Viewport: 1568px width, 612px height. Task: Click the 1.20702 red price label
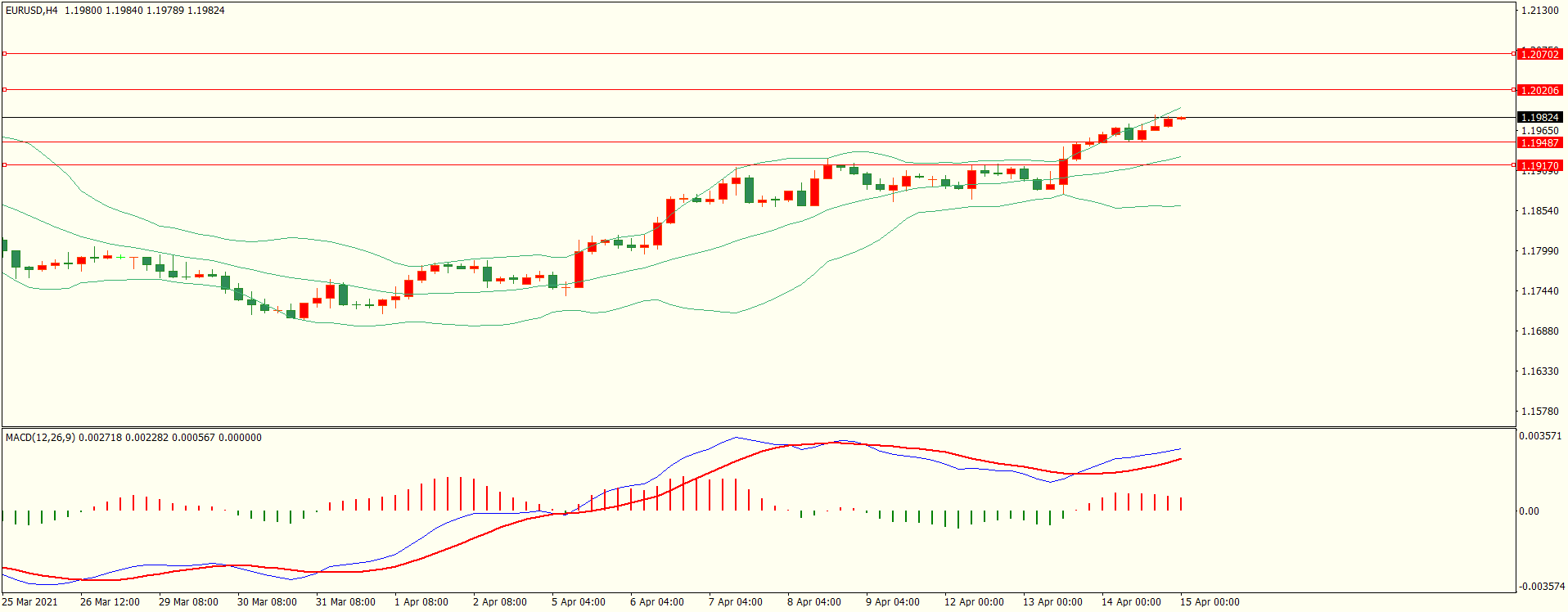coord(1539,54)
